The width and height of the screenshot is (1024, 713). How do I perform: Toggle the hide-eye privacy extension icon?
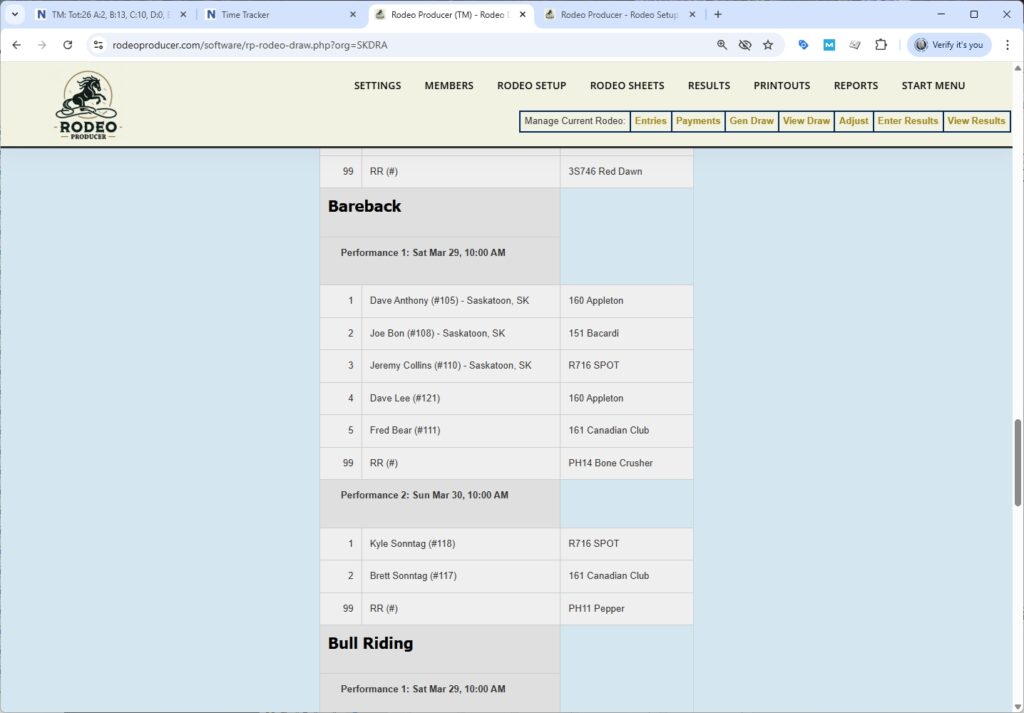744,45
